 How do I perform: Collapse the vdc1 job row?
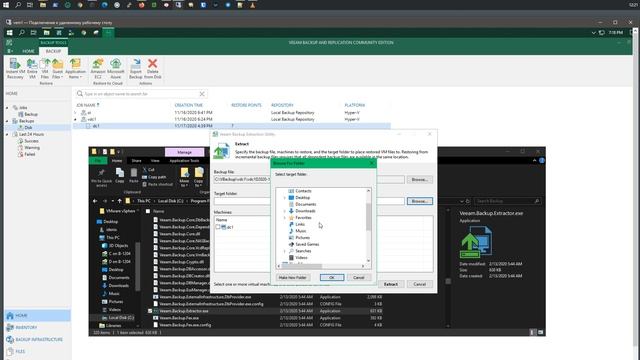pos(76,119)
